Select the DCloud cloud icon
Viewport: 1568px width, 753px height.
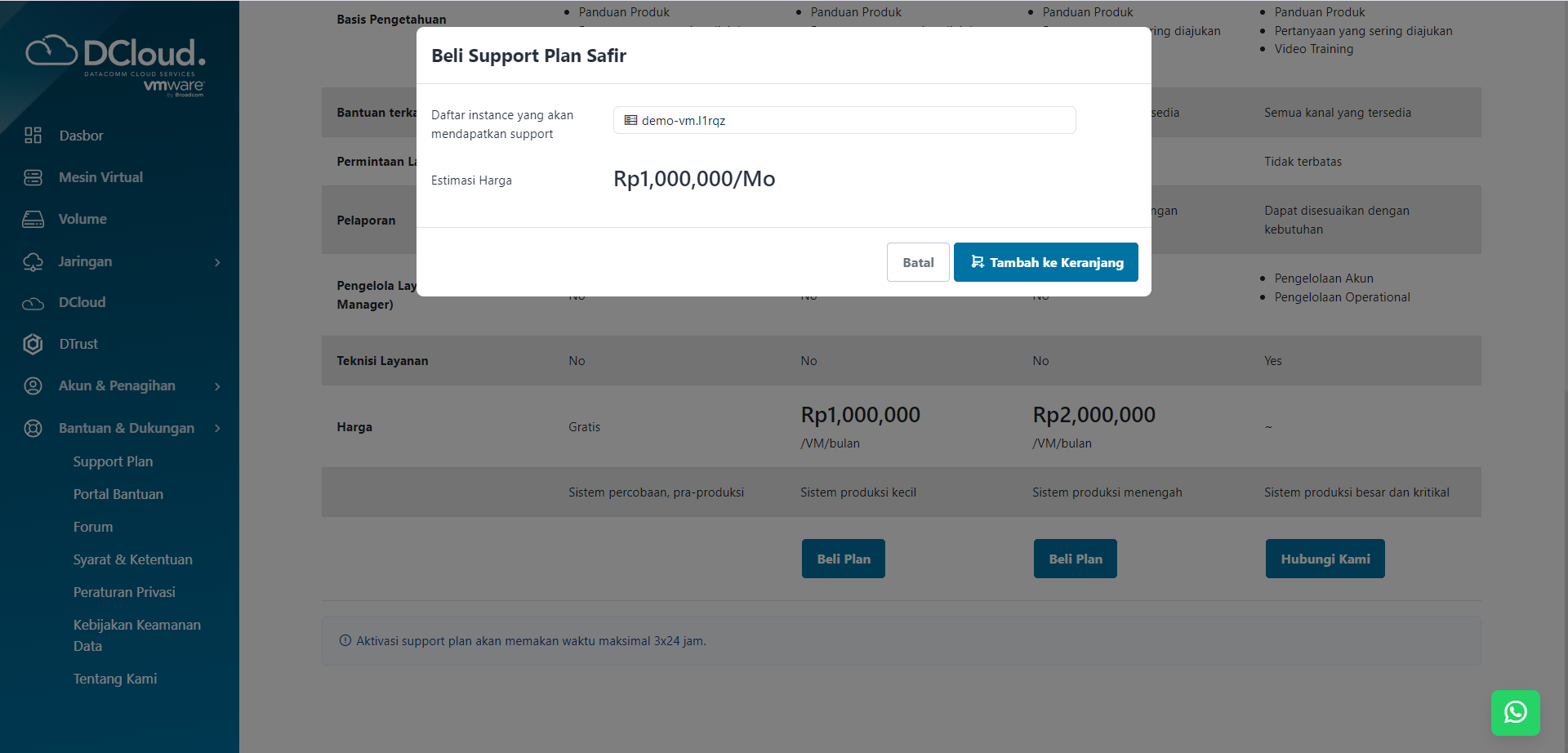click(x=33, y=302)
